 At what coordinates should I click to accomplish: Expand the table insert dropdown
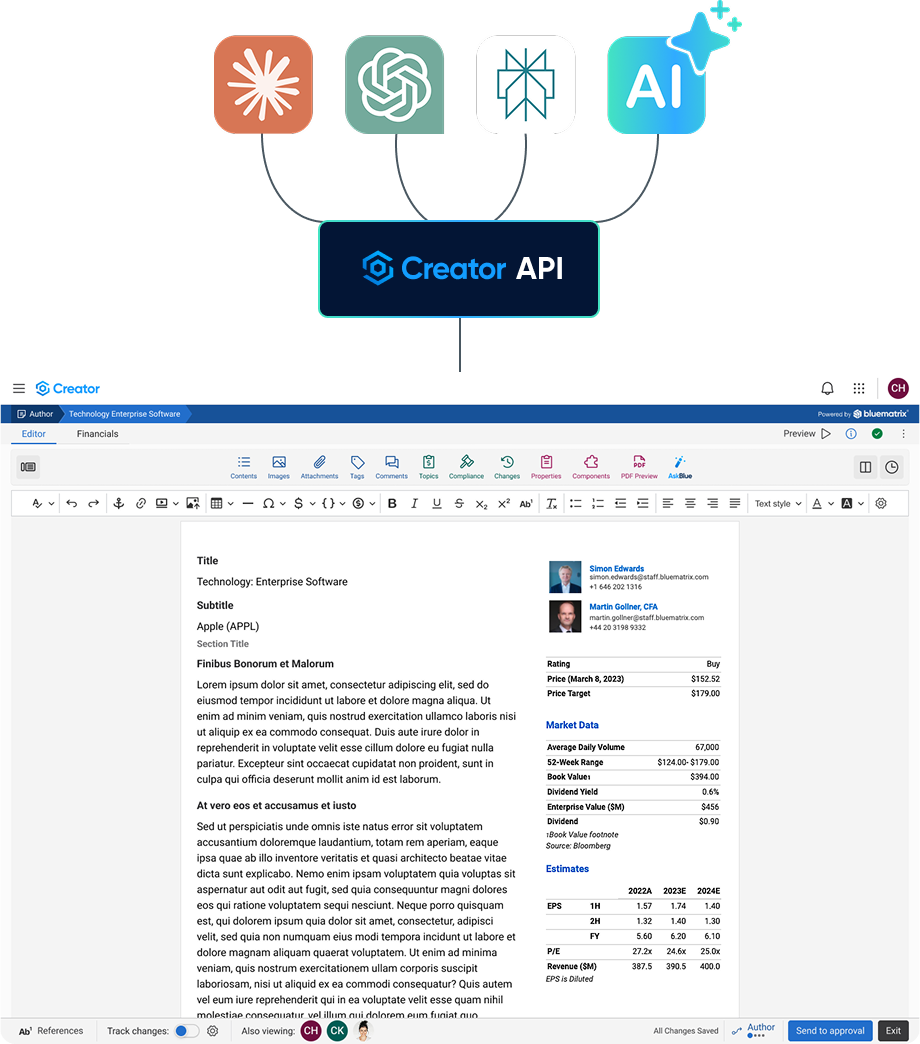(230, 503)
